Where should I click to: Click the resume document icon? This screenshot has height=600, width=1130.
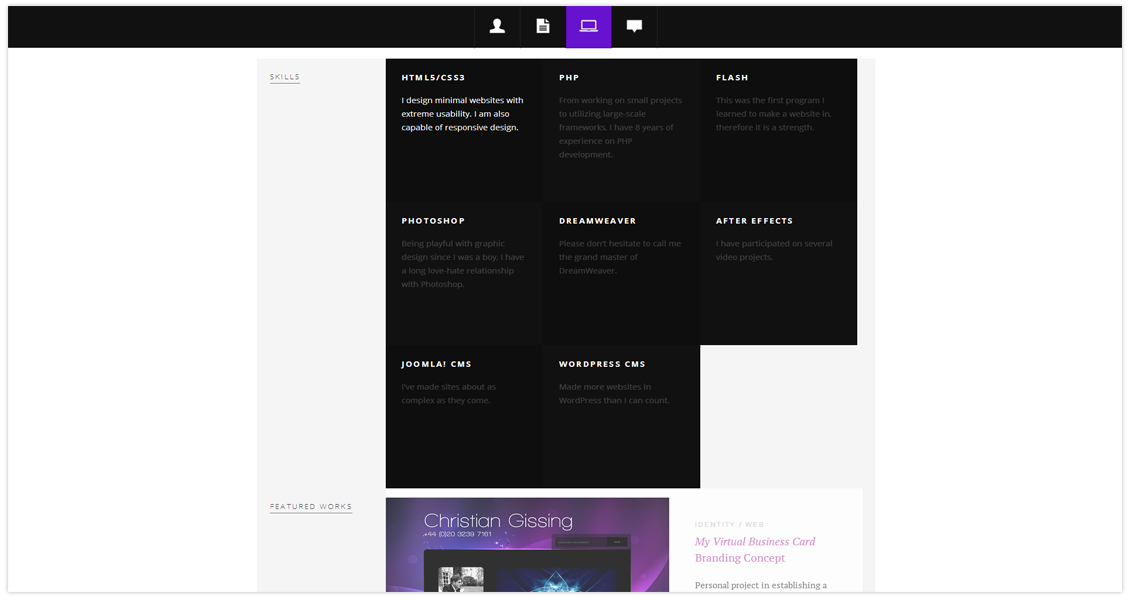click(x=543, y=27)
